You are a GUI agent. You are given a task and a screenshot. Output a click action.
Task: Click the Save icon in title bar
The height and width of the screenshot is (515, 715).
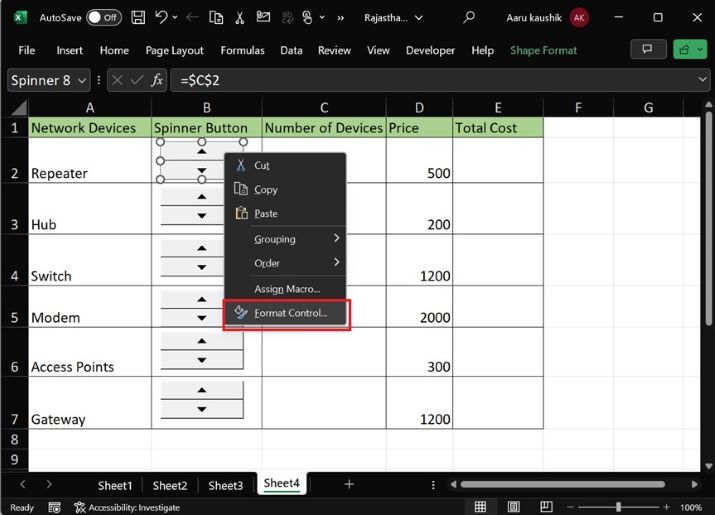[138, 17]
